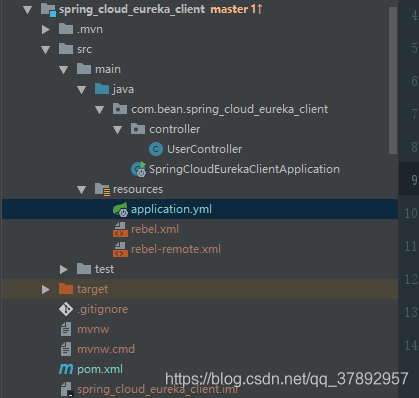This screenshot has width=419, height=398.
Task: Open the mvnw.cmd file
Action: point(106,349)
